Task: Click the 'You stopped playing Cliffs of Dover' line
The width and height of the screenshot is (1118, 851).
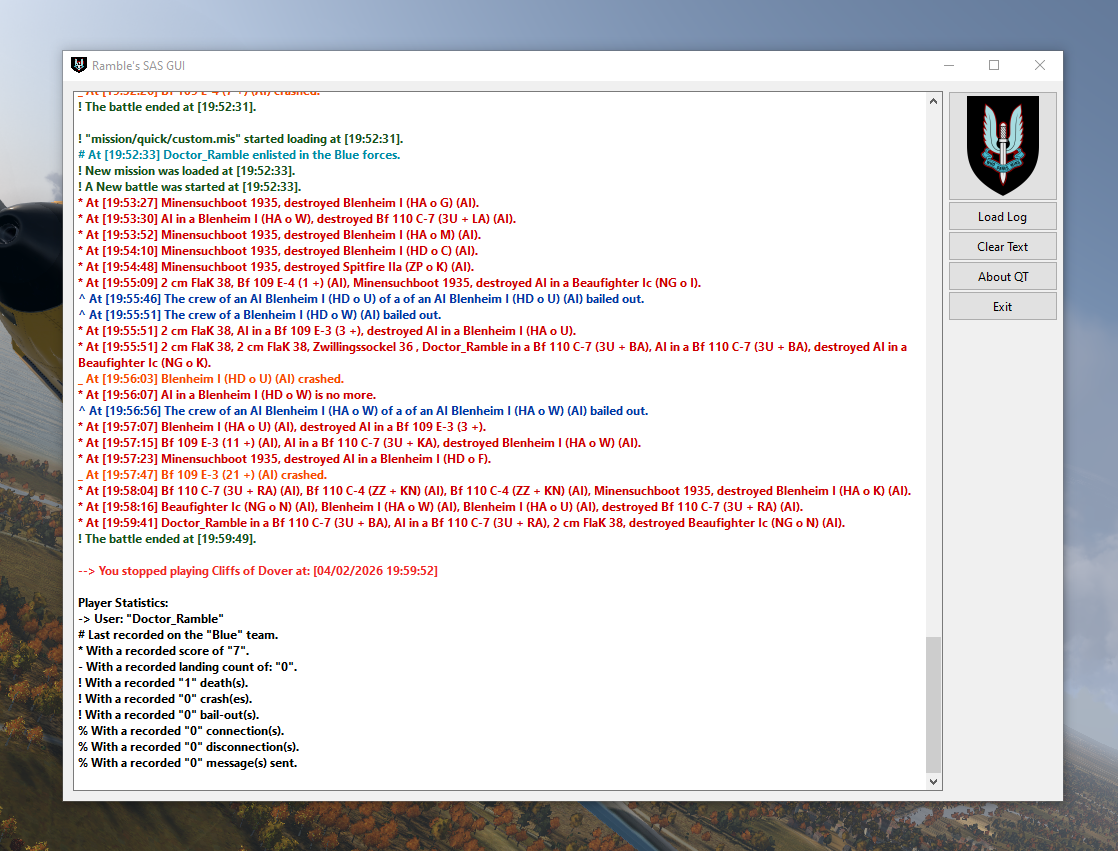Action: pyautogui.click(x=258, y=571)
